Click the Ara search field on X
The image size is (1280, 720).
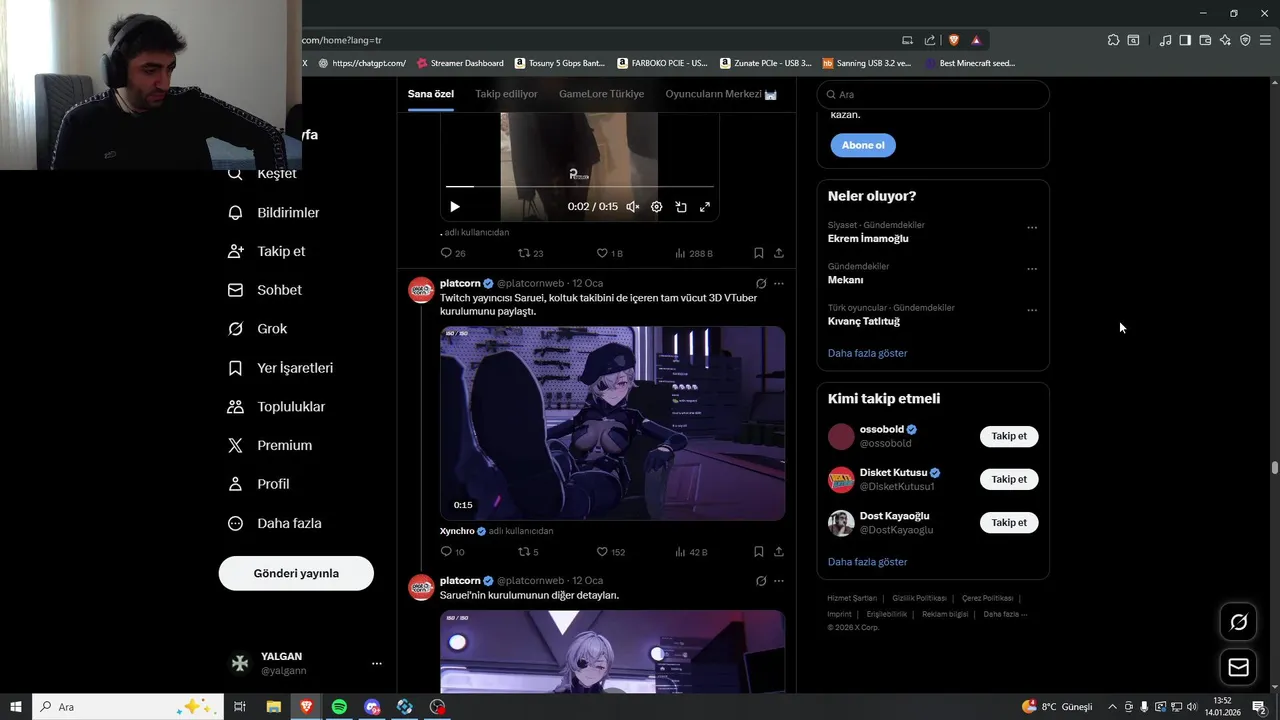tap(933, 94)
